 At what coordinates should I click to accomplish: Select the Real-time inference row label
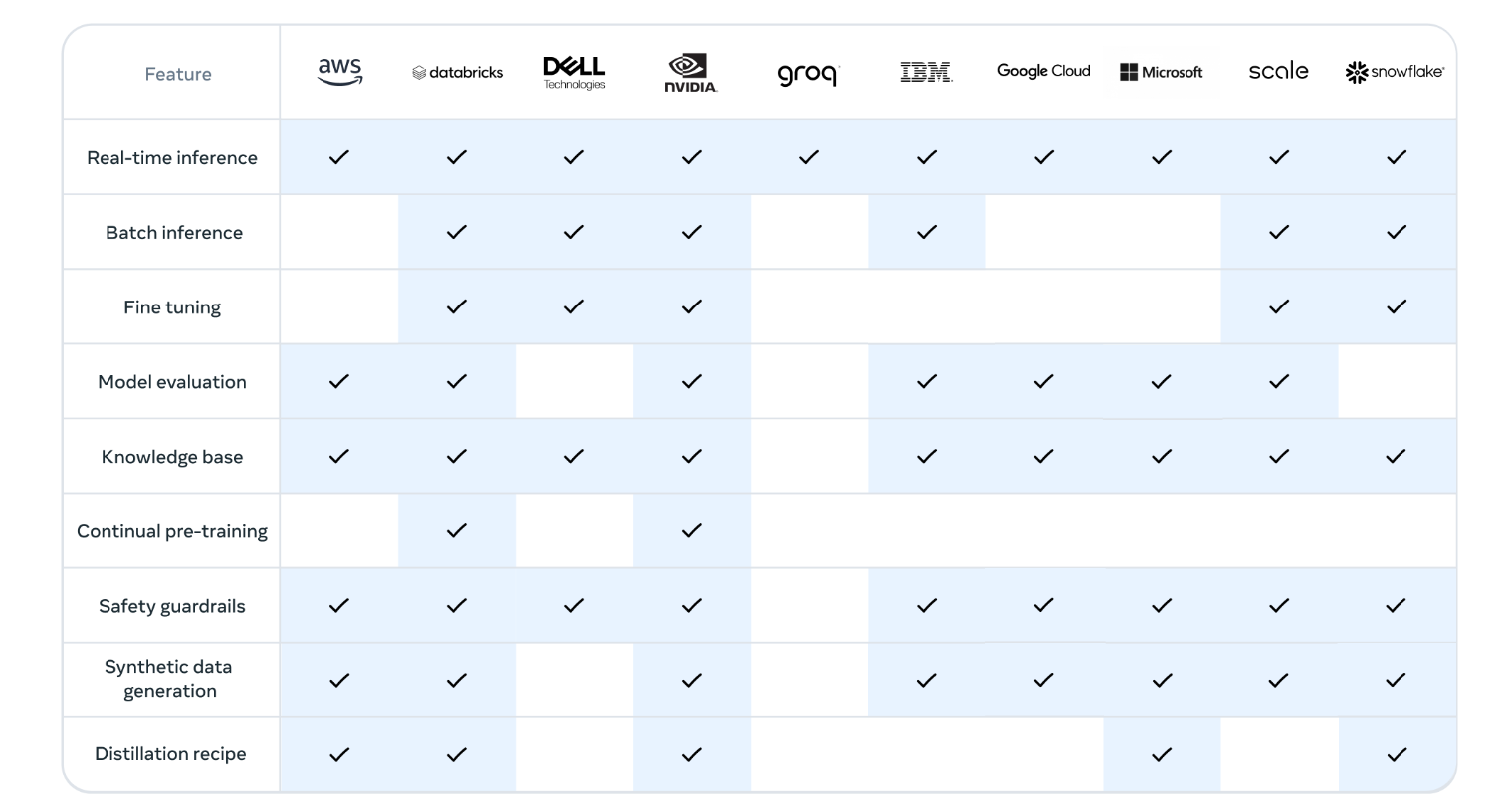[x=172, y=157]
